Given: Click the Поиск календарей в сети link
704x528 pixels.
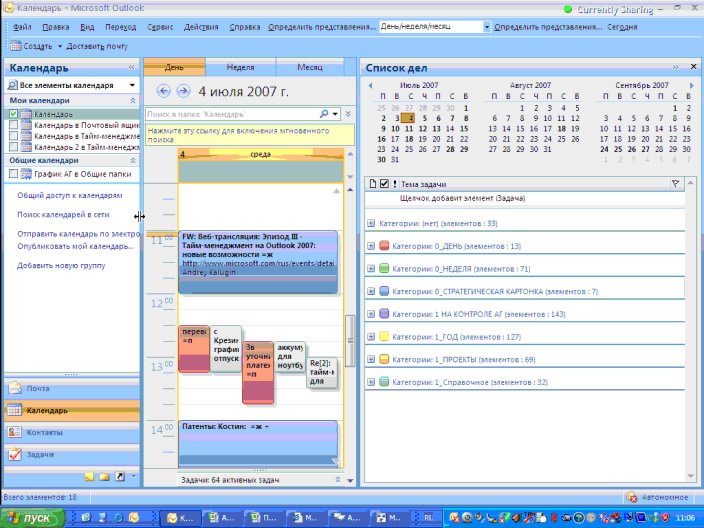Looking at the screenshot, I should point(63,215).
